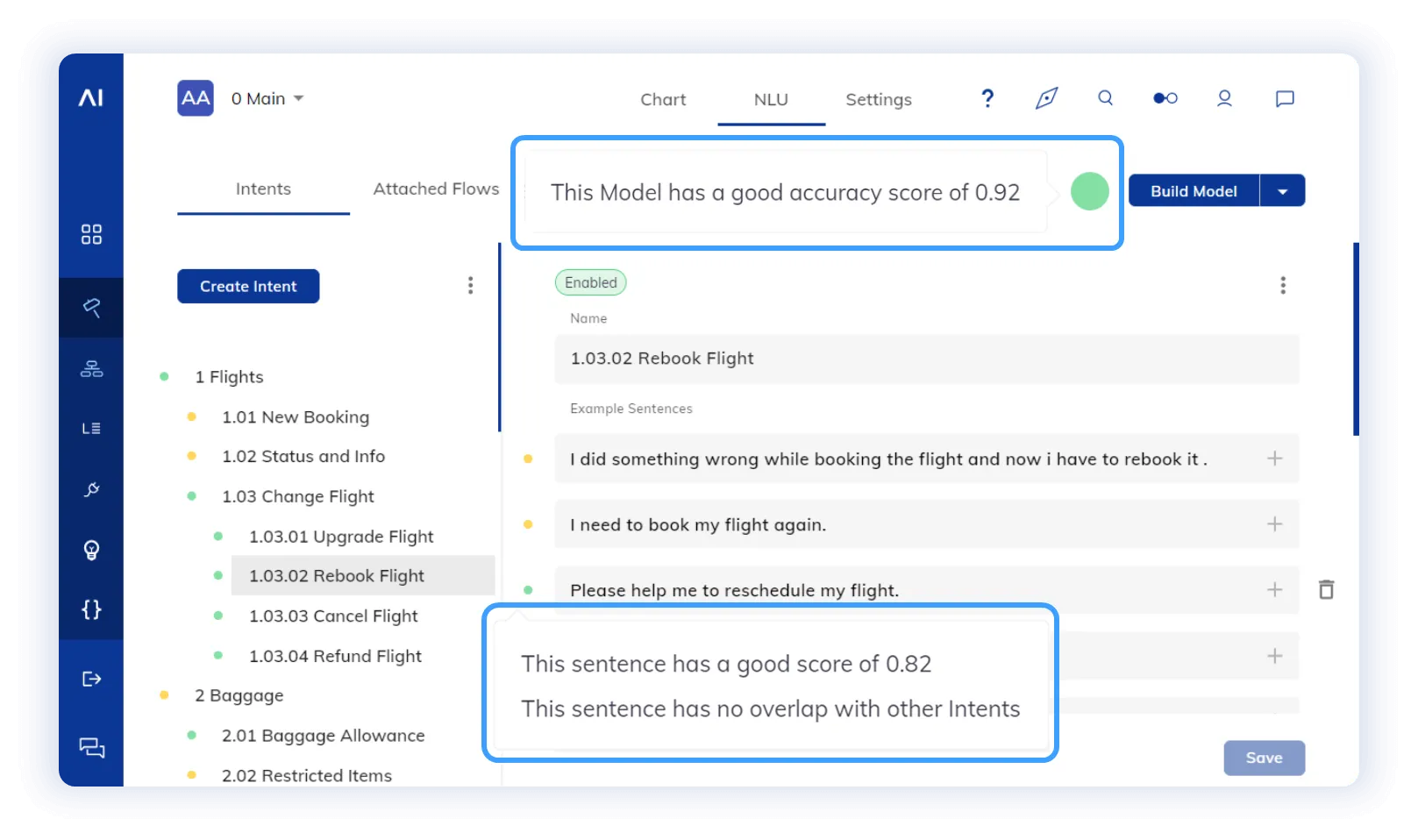
Task: Click sentence 'Please help me to reschedule my flight.'
Action: click(x=927, y=589)
